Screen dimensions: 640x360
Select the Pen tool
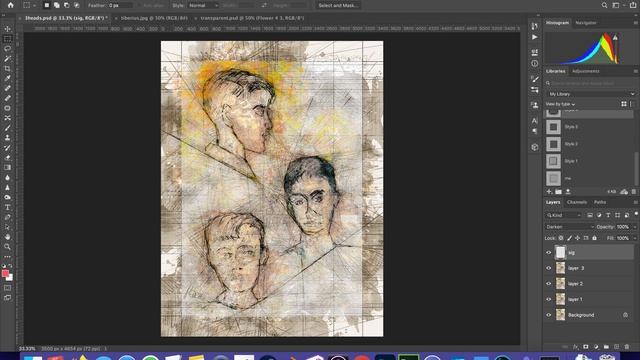[7, 217]
